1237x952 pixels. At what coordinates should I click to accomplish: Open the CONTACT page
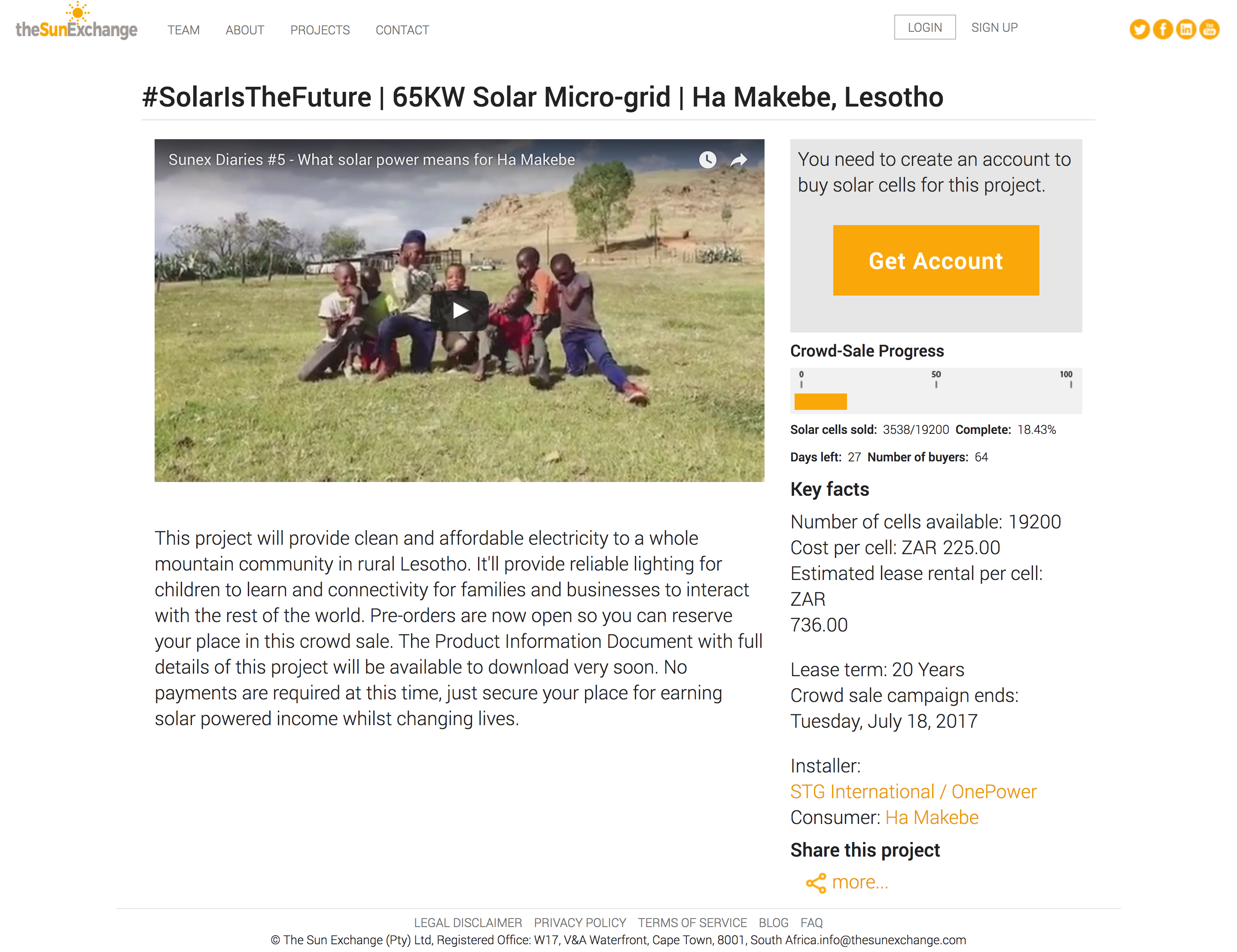(x=402, y=30)
